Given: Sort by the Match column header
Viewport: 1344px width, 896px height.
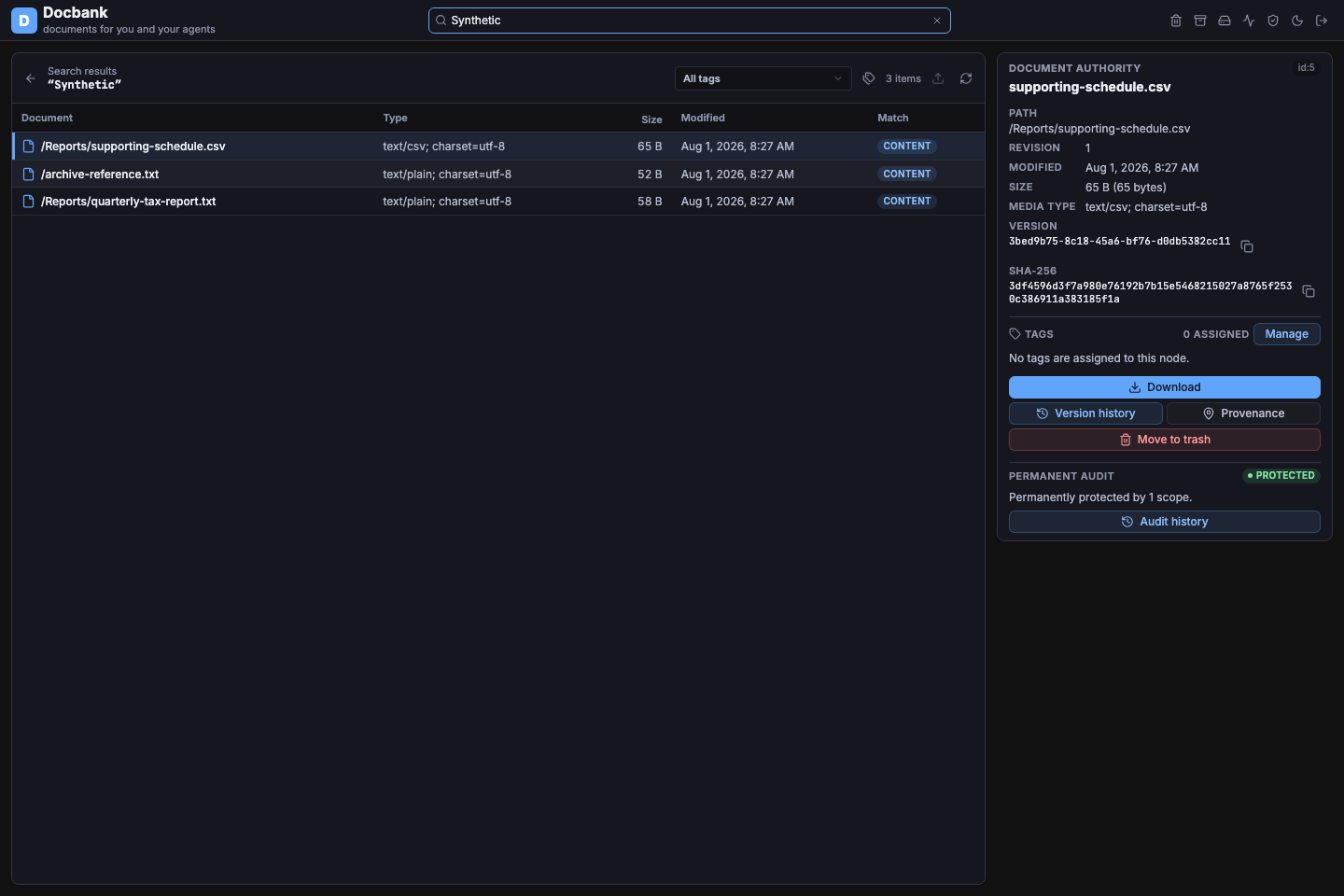Looking at the screenshot, I should [x=893, y=118].
